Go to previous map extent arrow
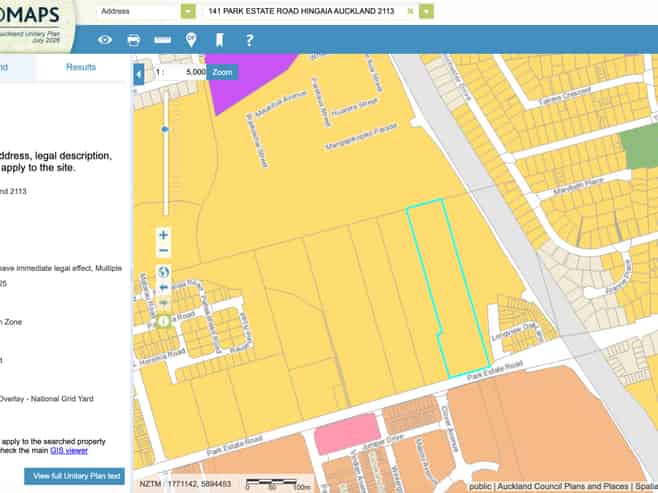658x493 pixels. click(x=164, y=287)
